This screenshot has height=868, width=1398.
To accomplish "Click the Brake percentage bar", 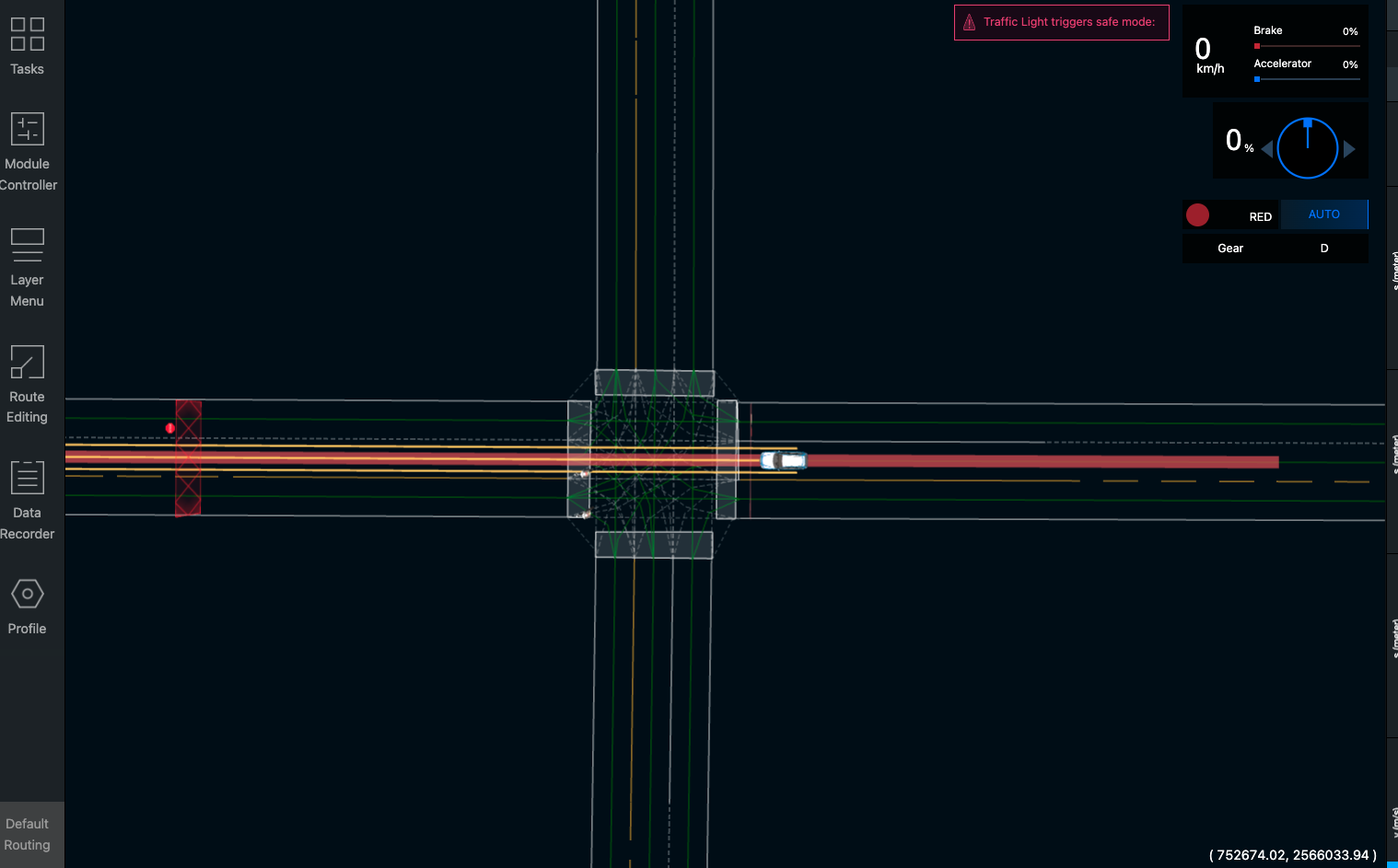I will click(1308, 46).
